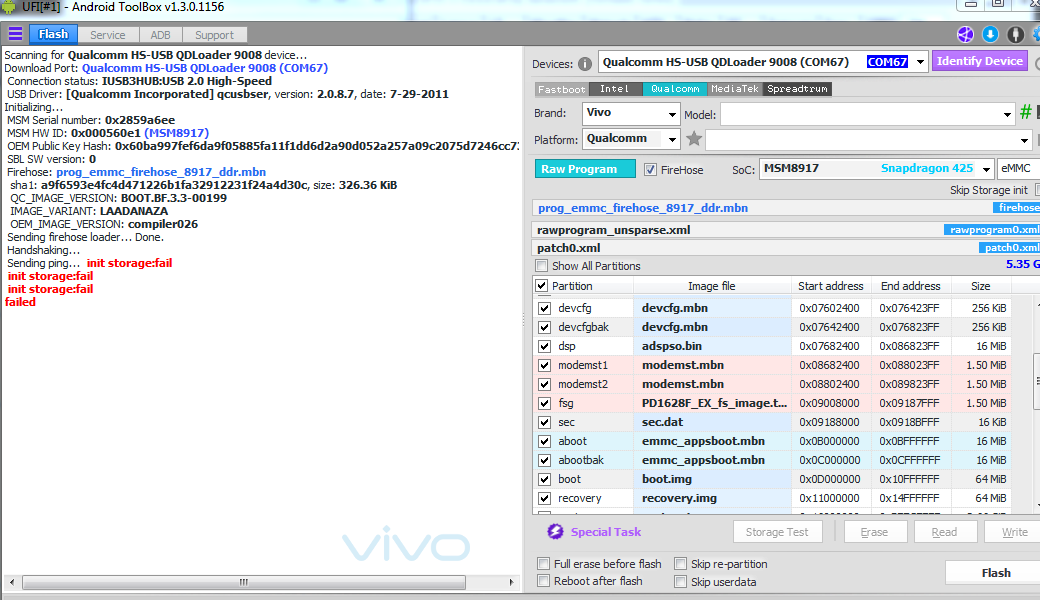Open the Support tab

tap(214, 35)
